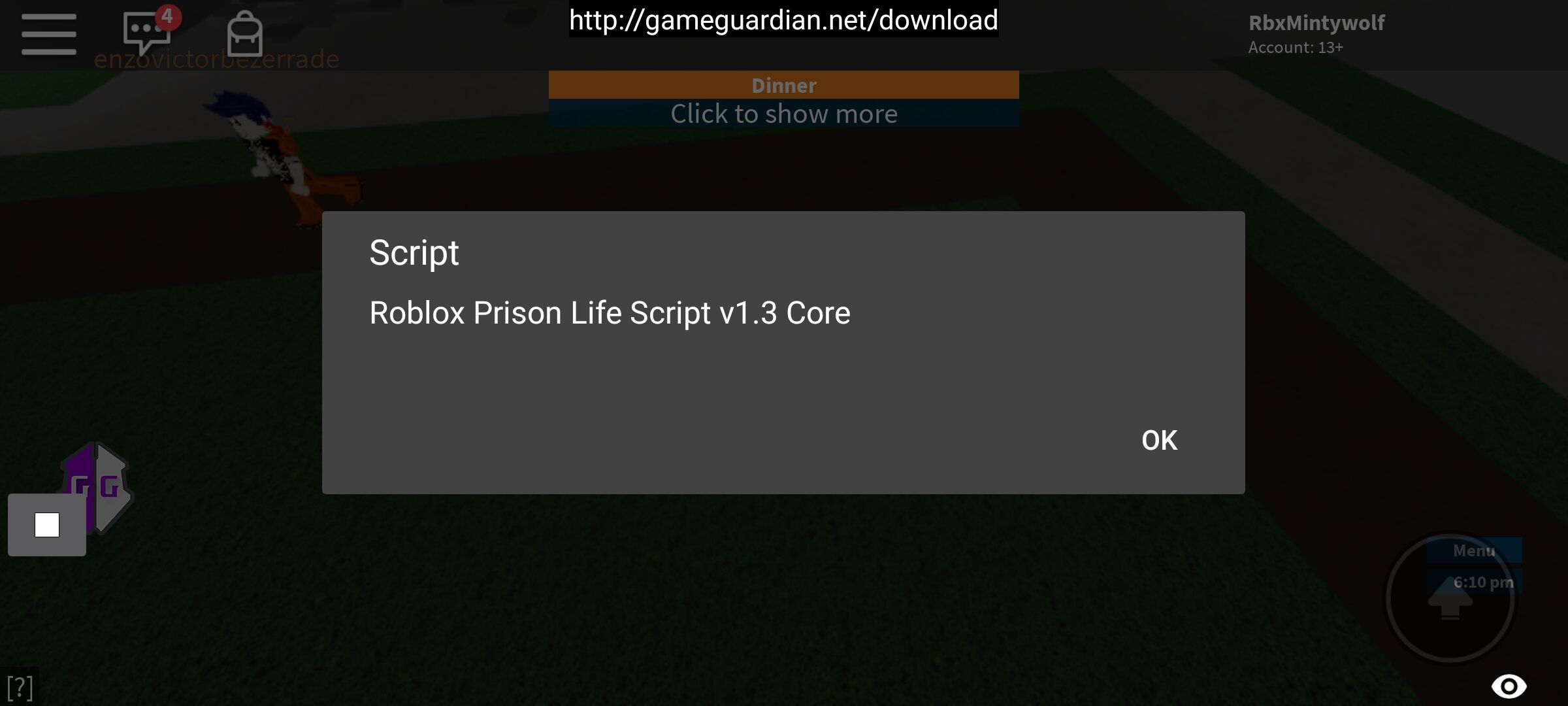Click to show more Dinner options

[x=784, y=114]
